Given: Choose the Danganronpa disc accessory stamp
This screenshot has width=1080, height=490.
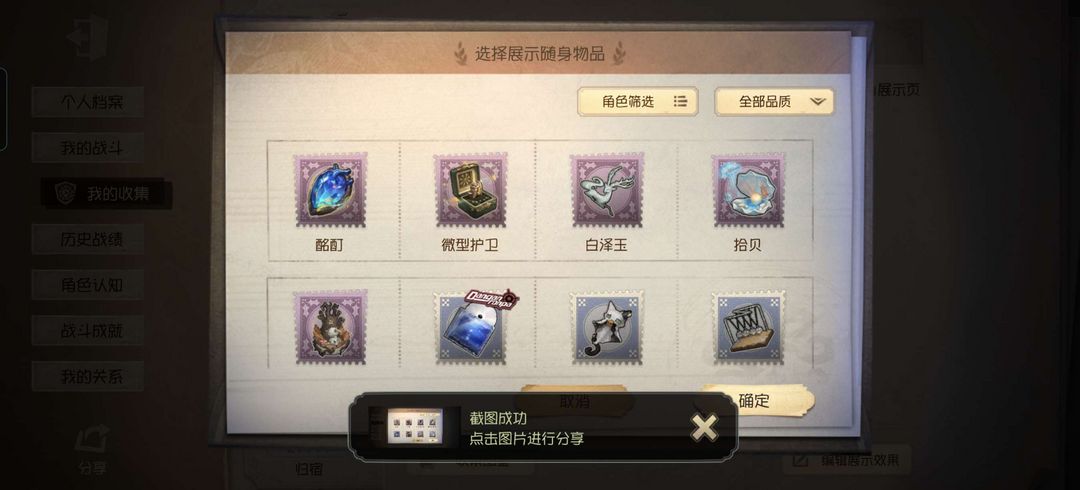Looking at the screenshot, I should tap(471, 327).
